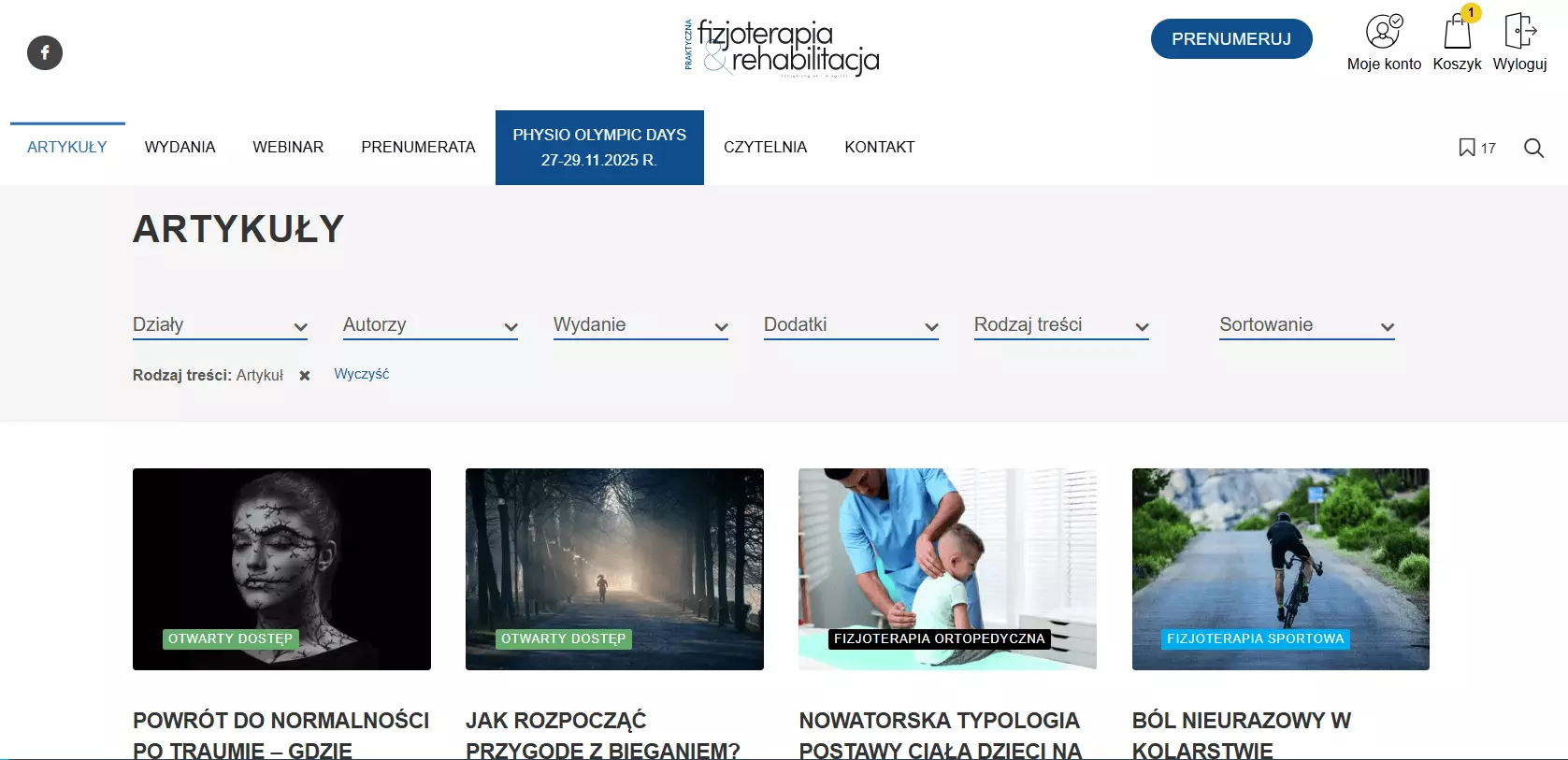Image resolution: width=1568 pixels, height=760 pixels.
Task: Open saved bookmarks icon with 17
Action: coord(1477,148)
